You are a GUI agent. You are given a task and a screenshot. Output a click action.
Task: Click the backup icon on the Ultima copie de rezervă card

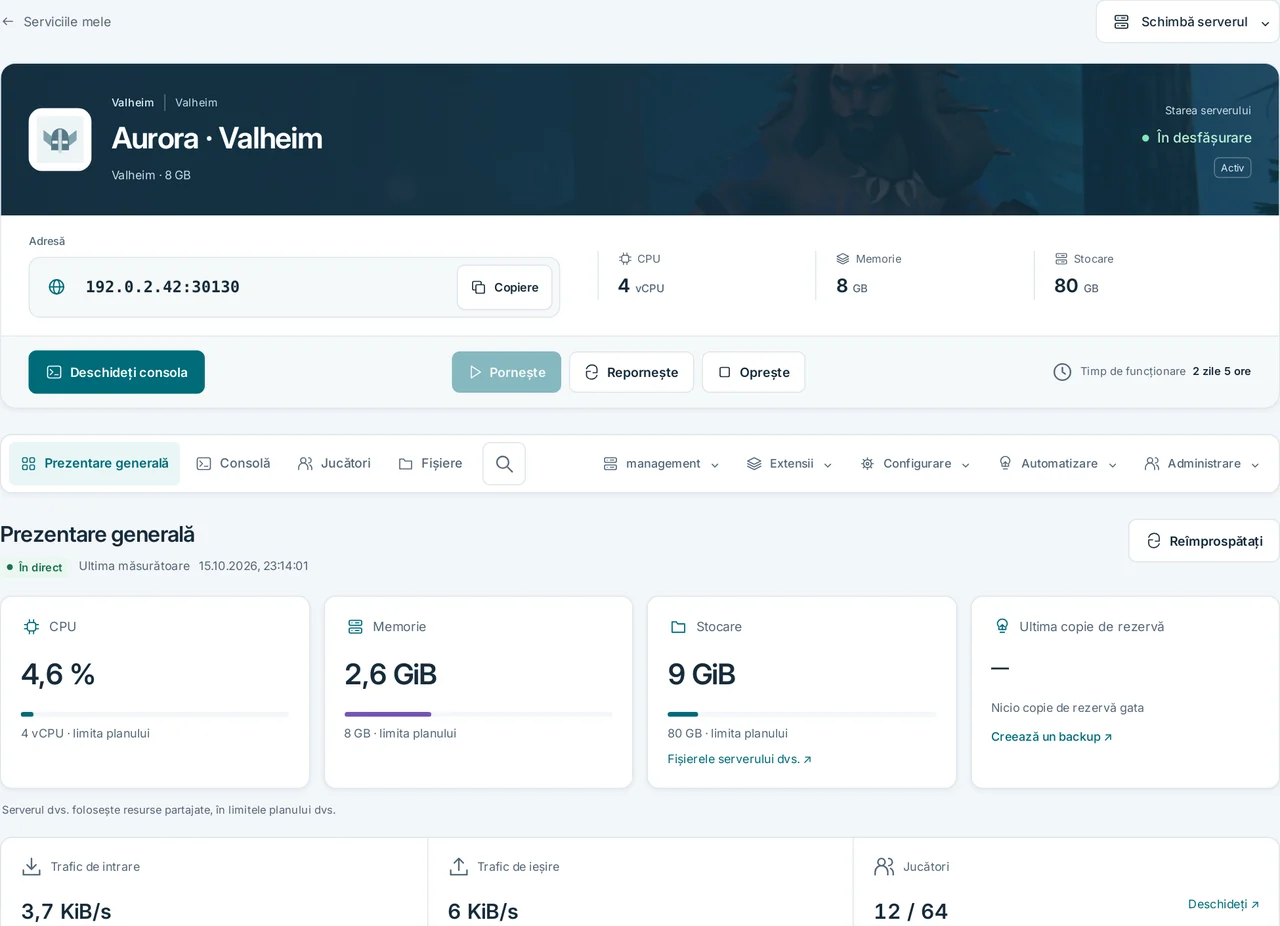(x=1002, y=626)
